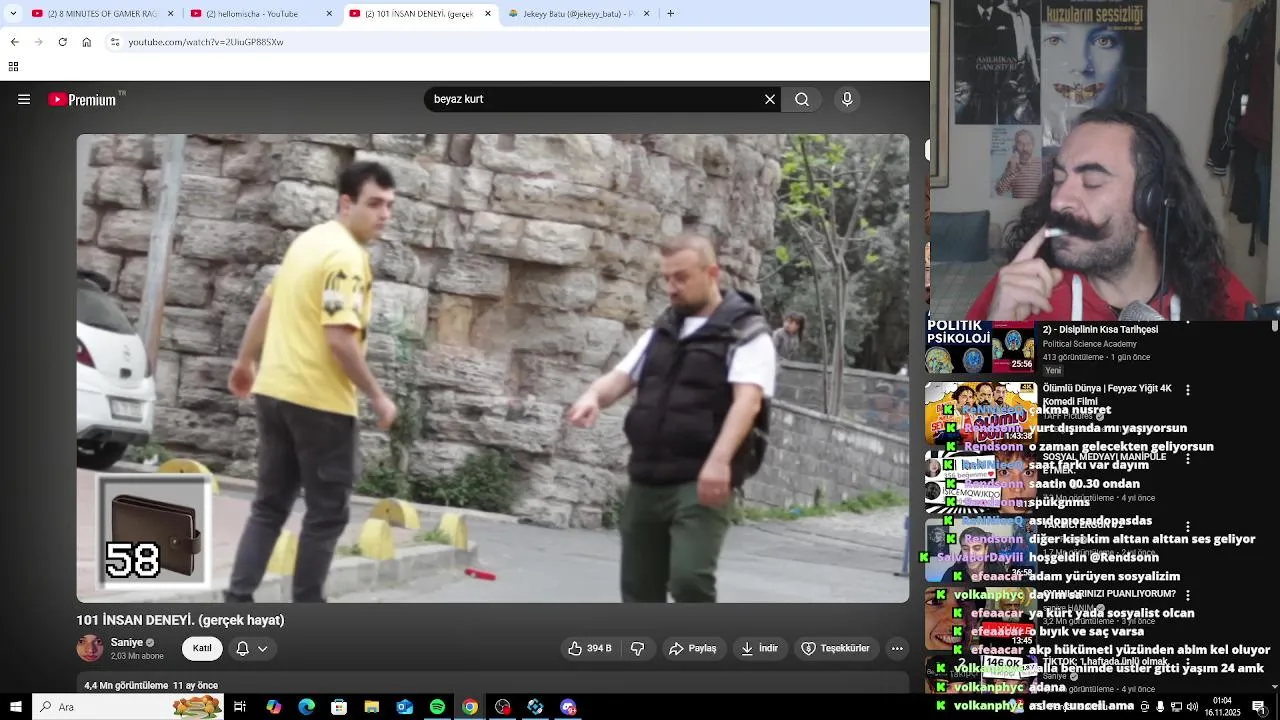The width and height of the screenshot is (1280, 720).
Task: Open the Windows Start menu
Action: pyautogui.click(x=16, y=707)
